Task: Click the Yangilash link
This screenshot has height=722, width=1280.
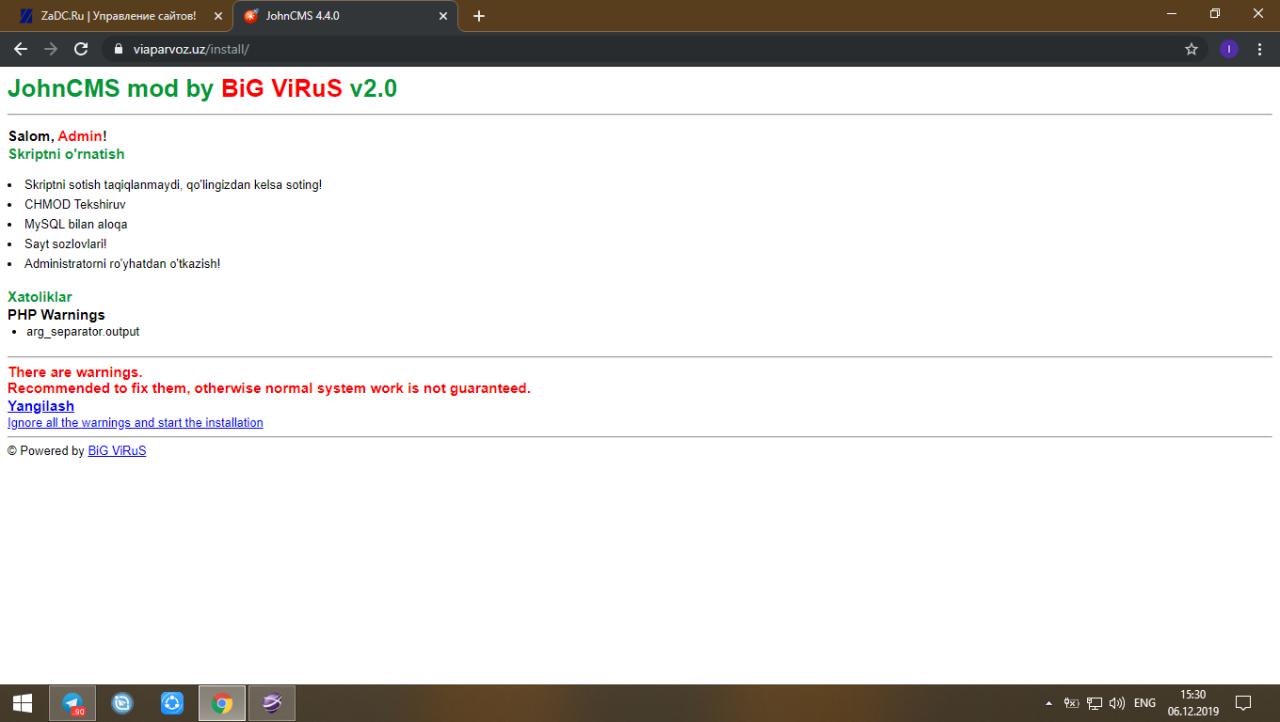Action: click(x=41, y=406)
